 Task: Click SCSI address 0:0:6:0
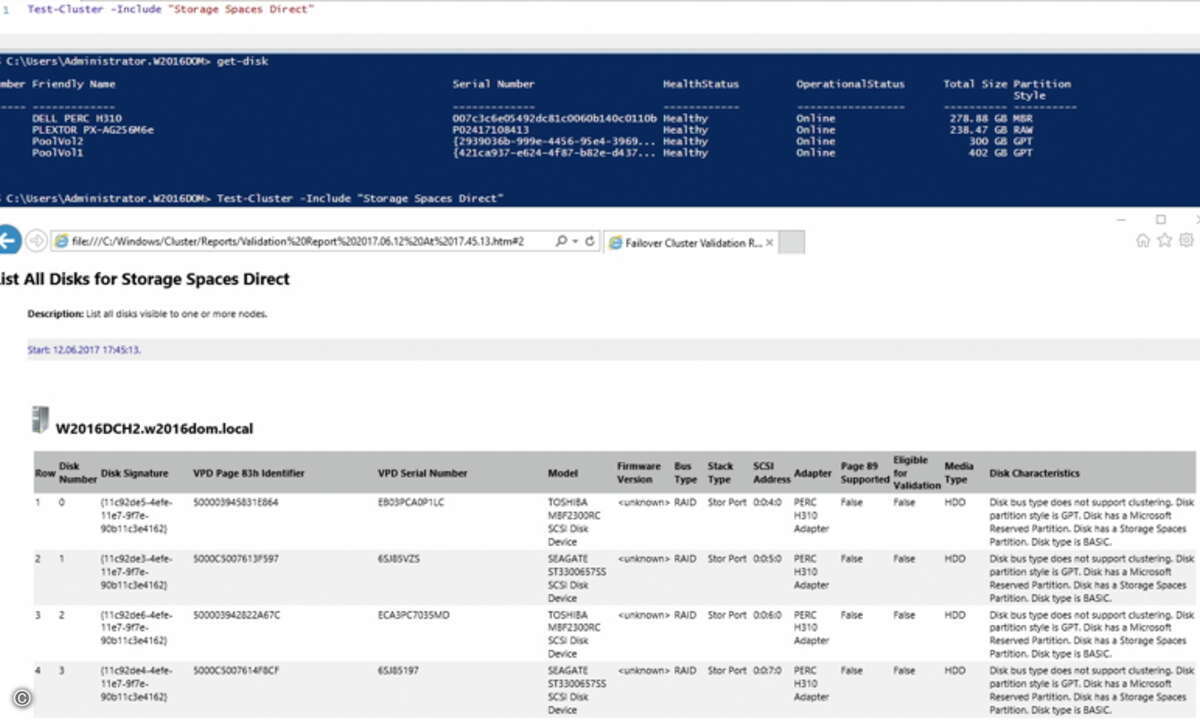pyautogui.click(x=768, y=614)
